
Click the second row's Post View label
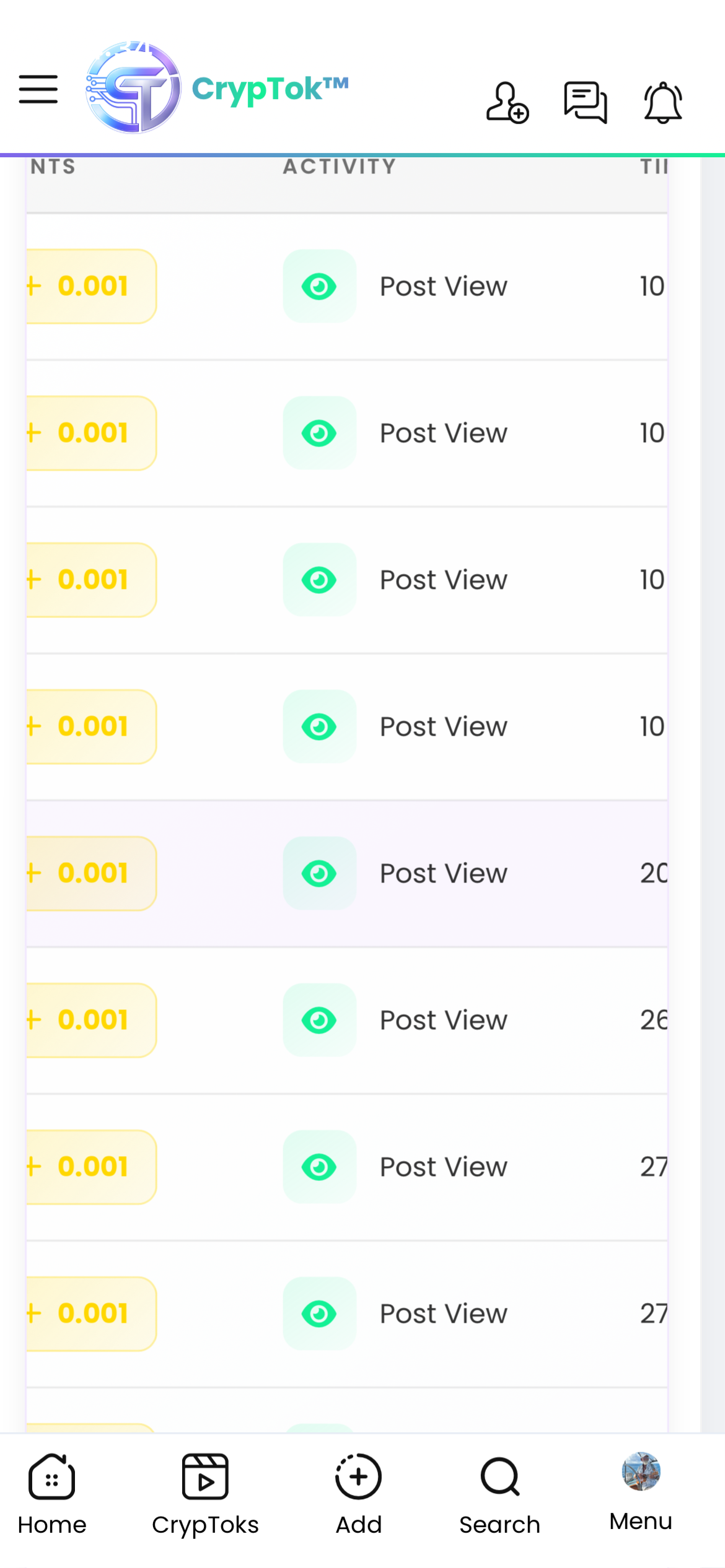[443, 433]
